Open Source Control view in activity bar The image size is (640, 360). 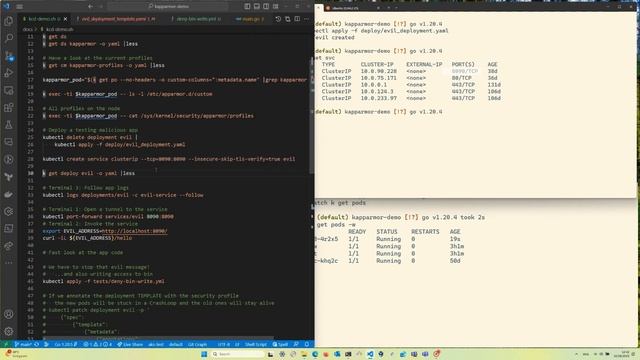click(9, 56)
